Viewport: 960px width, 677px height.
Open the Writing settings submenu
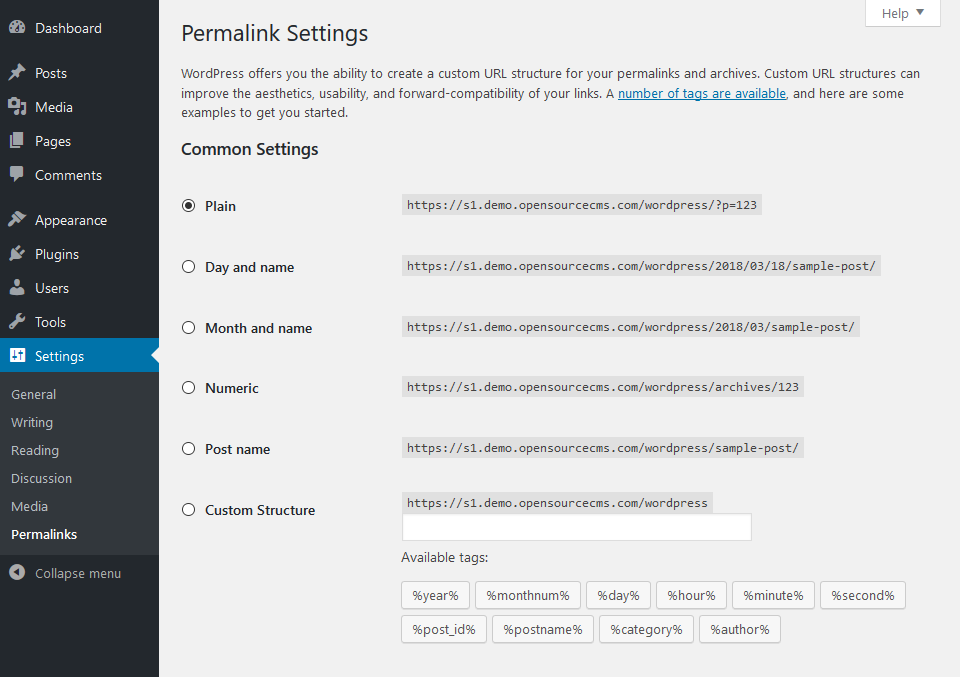point(32,422)
